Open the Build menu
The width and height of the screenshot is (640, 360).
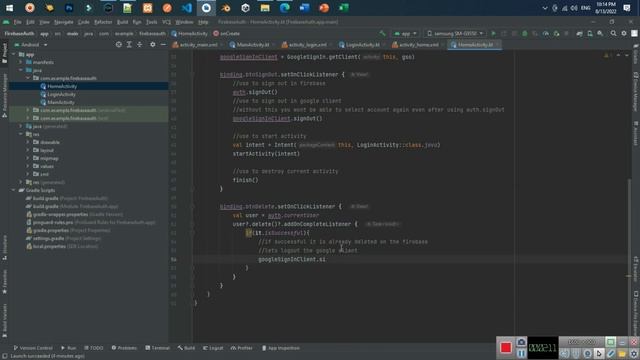tap(122, 22)
